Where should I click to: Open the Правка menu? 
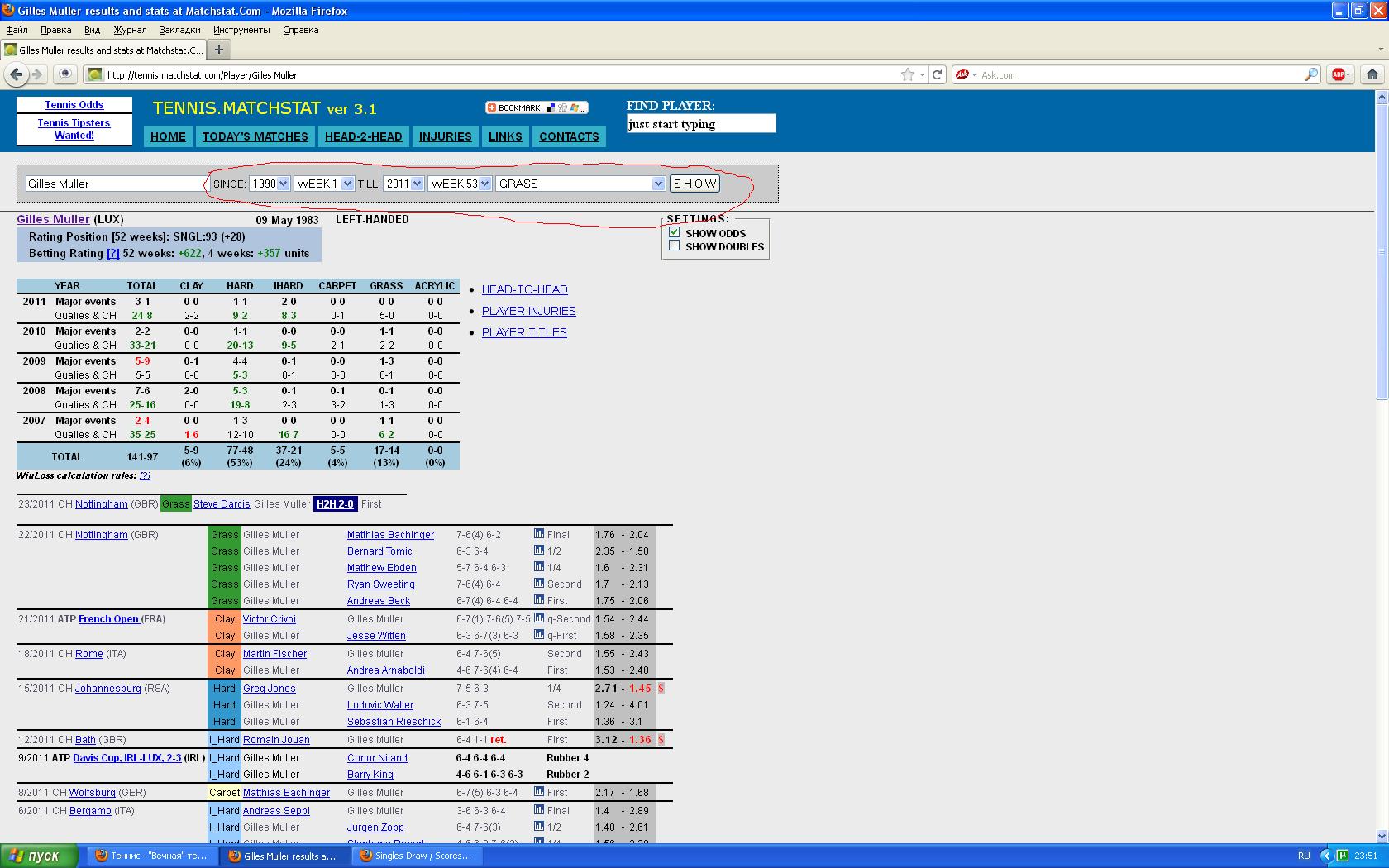pyautogui.click(x=56, y=30)
